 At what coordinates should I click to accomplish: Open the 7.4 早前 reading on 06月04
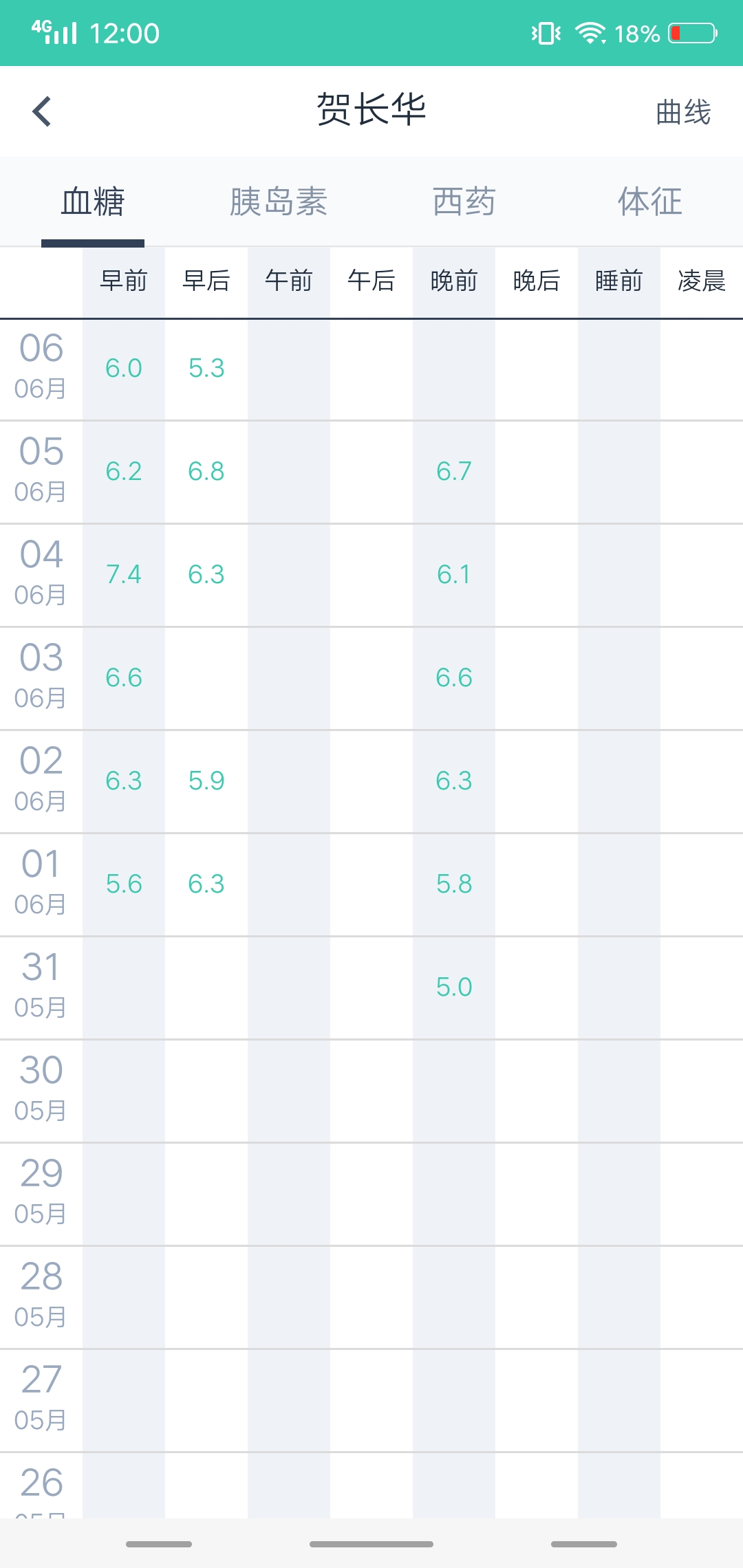pos(124,575)
